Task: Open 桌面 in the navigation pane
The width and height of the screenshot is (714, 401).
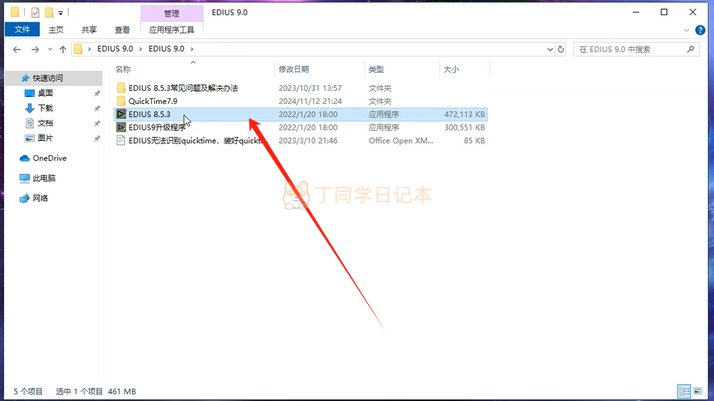Action: click(x=45, y=93)
